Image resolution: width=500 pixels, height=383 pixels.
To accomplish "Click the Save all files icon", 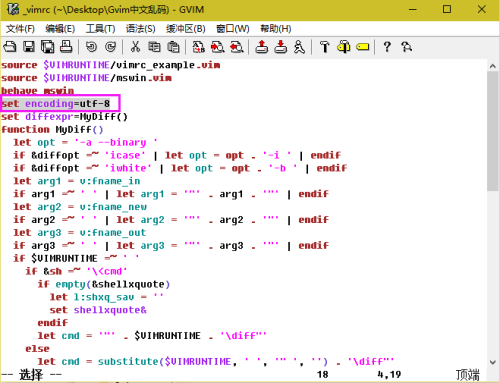I will tap(47, 47).
